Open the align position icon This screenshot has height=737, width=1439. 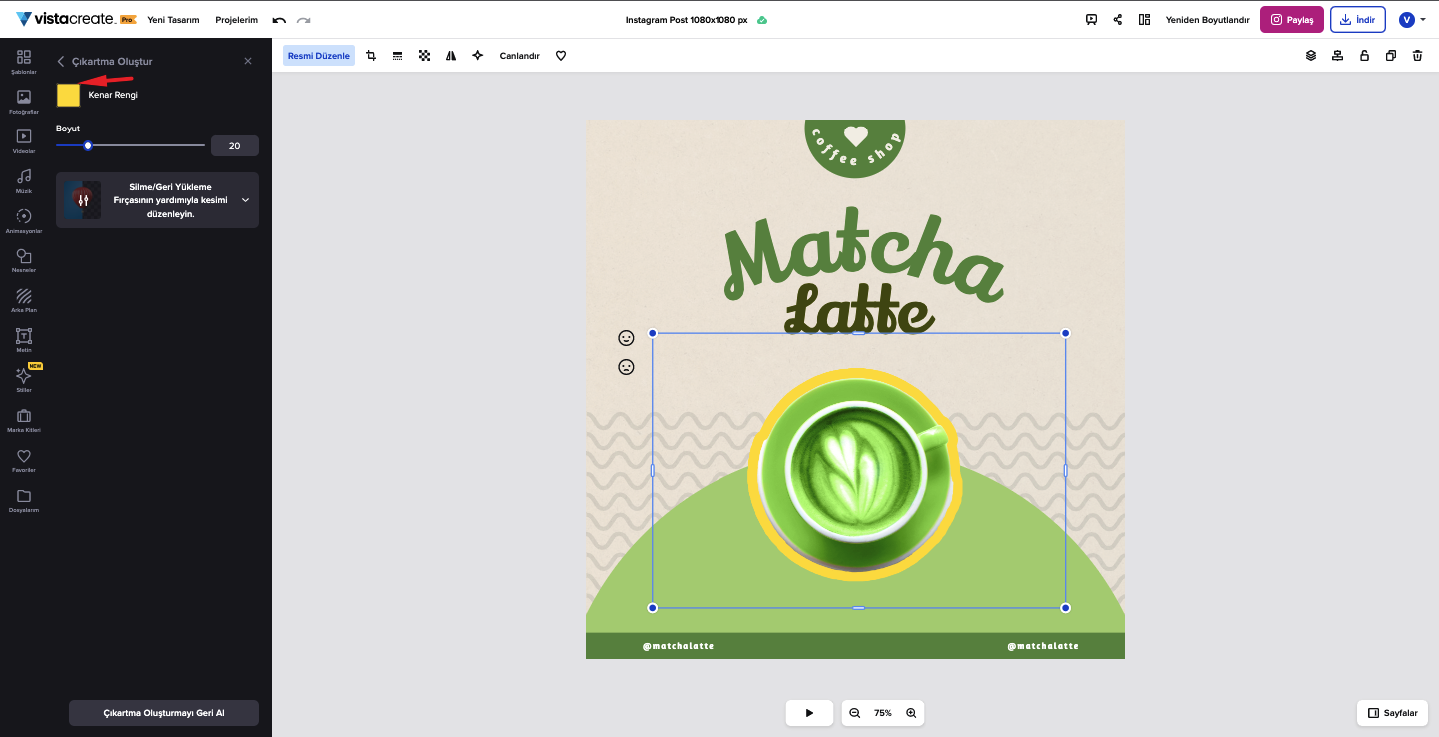(1337, 56)
